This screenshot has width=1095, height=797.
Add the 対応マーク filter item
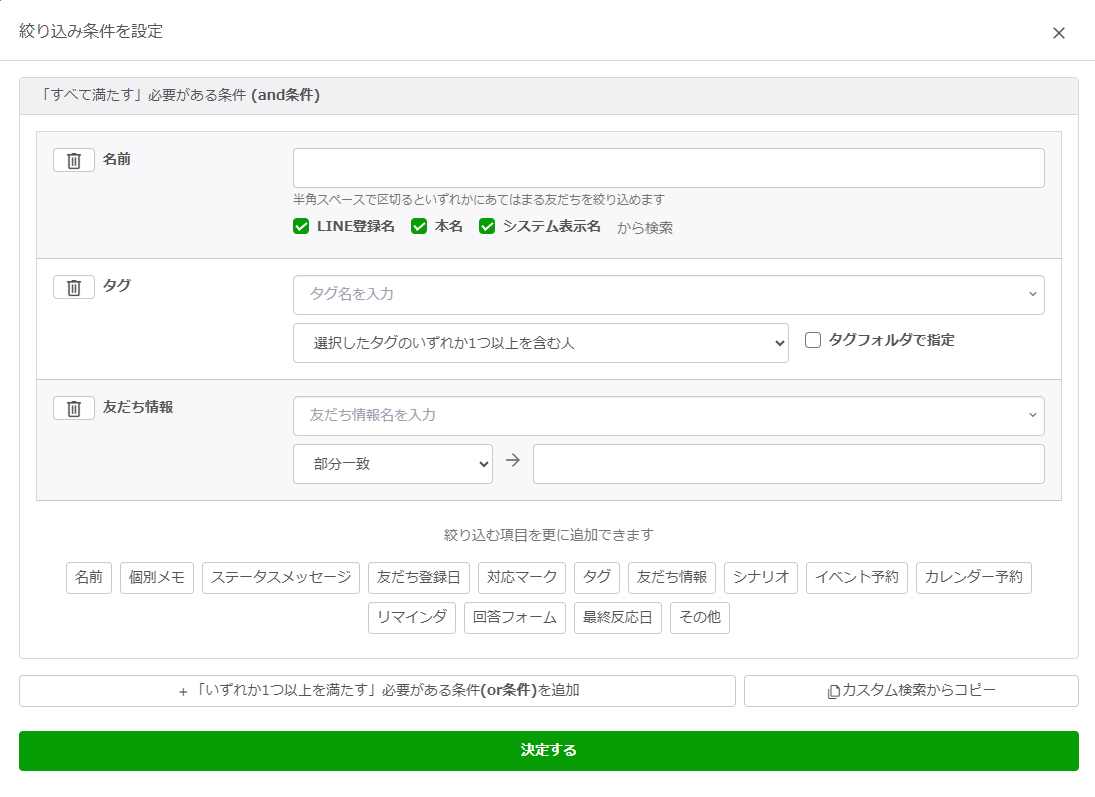tap(521, 577)
